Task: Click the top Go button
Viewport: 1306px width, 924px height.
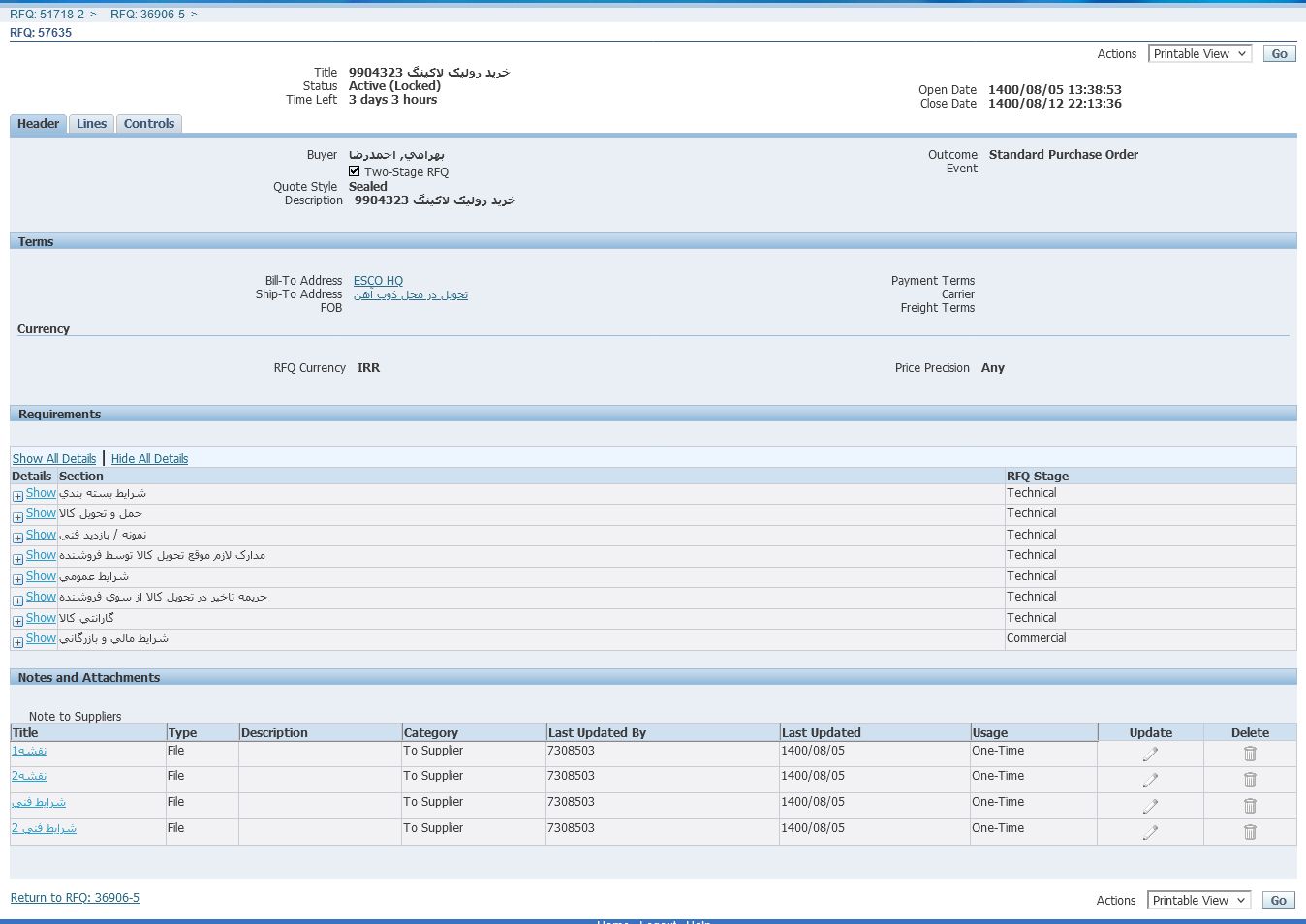Action: (x=1279, y=54)
